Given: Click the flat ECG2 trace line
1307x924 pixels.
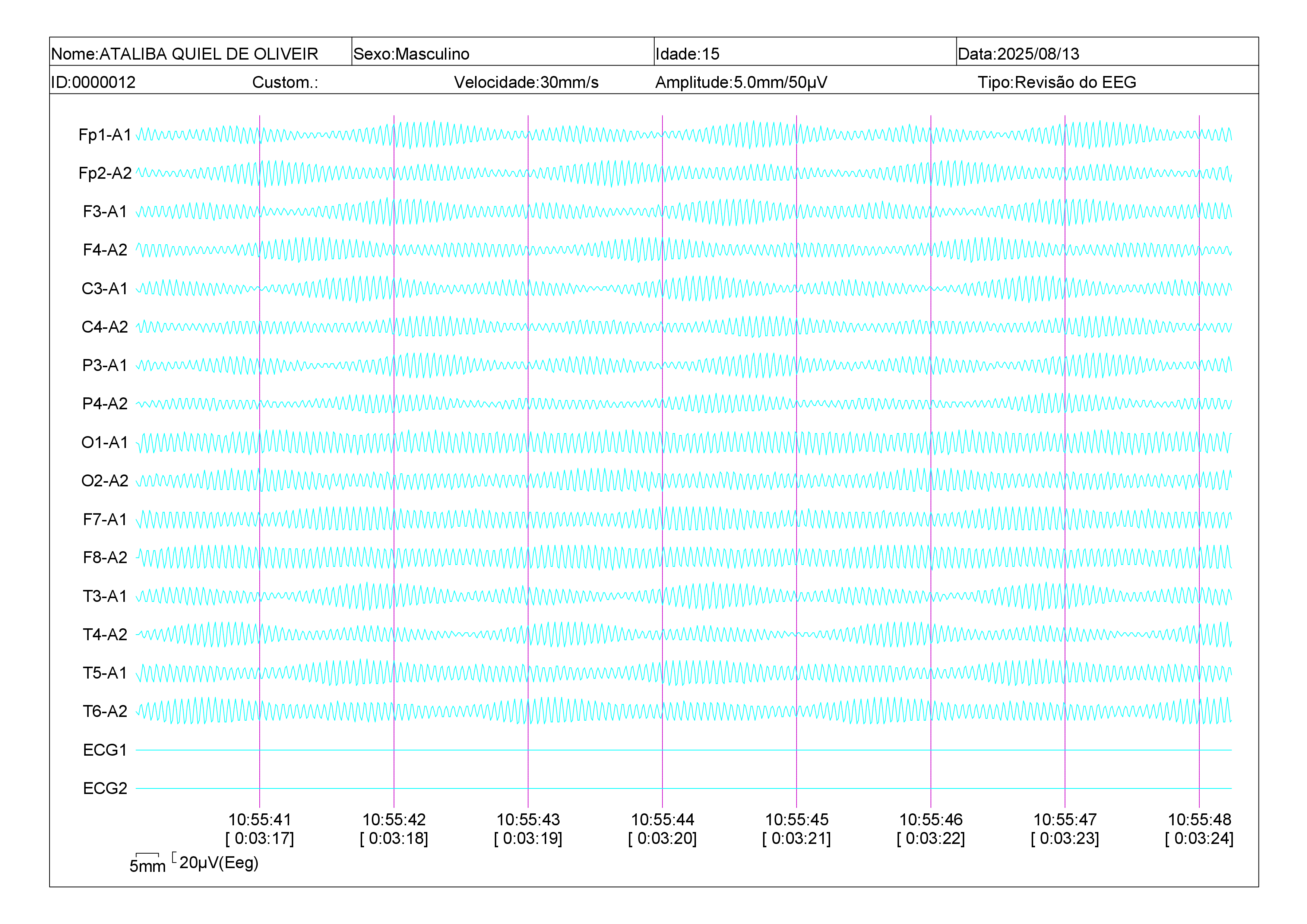Looking at the screenshot, I should [x=684, y=788].
